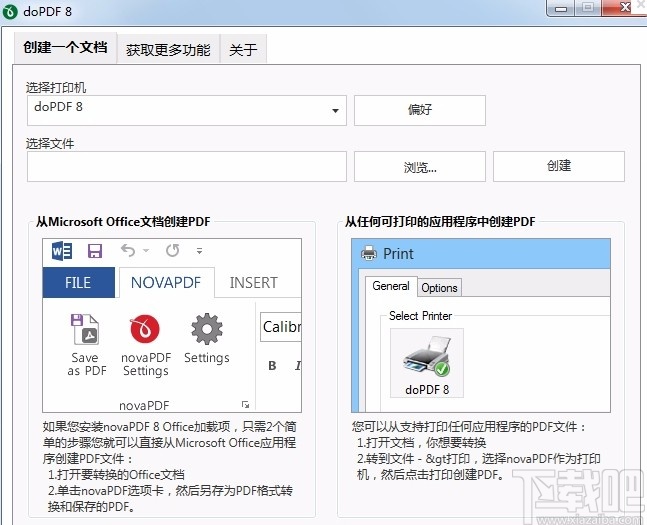
Task: Click the 从任何可打印的应用程序中创建PDF heading
Action: (440, 222)
